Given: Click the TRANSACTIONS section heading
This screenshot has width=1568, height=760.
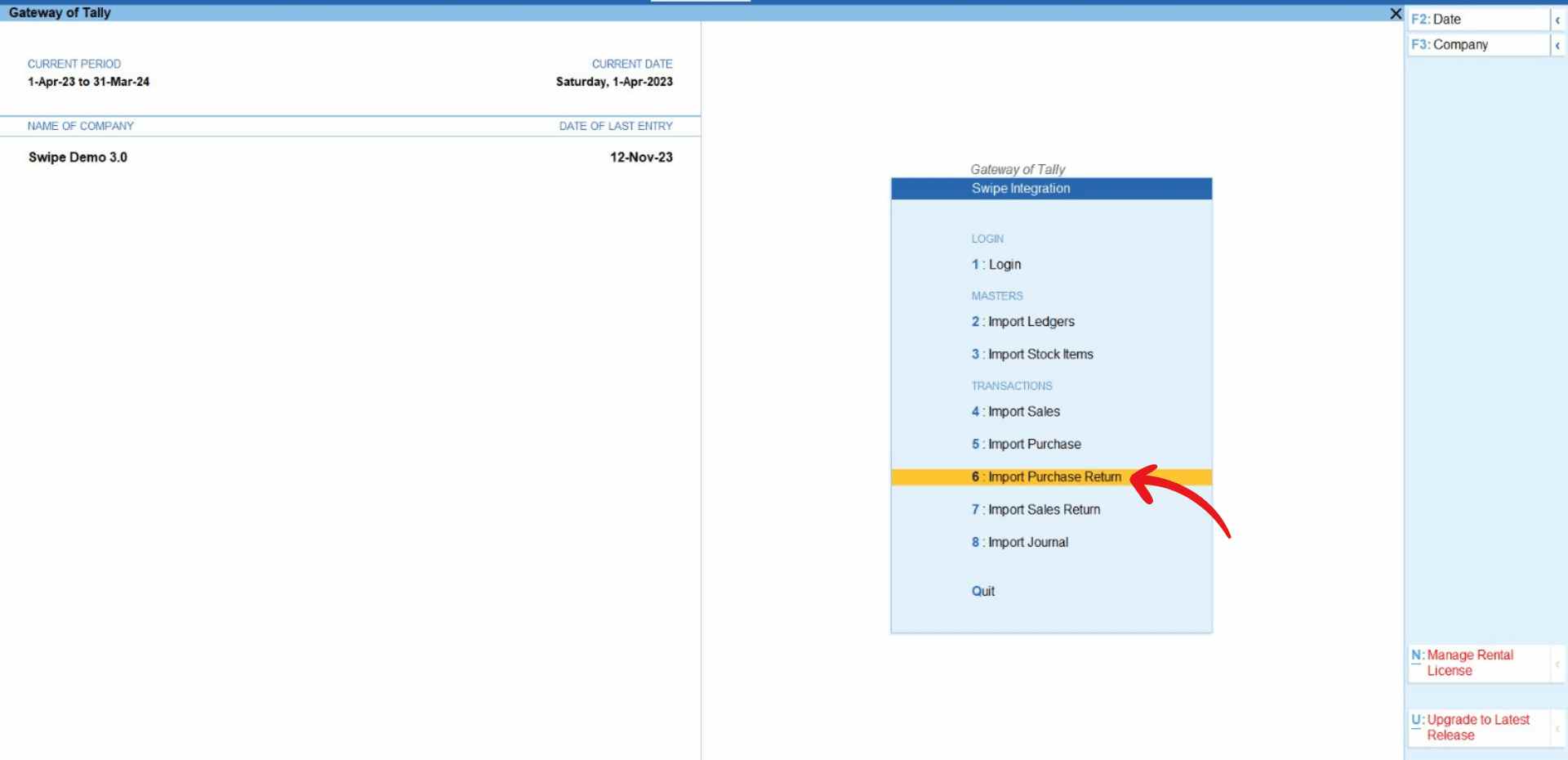Looking at the screenshot, I should point(1012,387).
